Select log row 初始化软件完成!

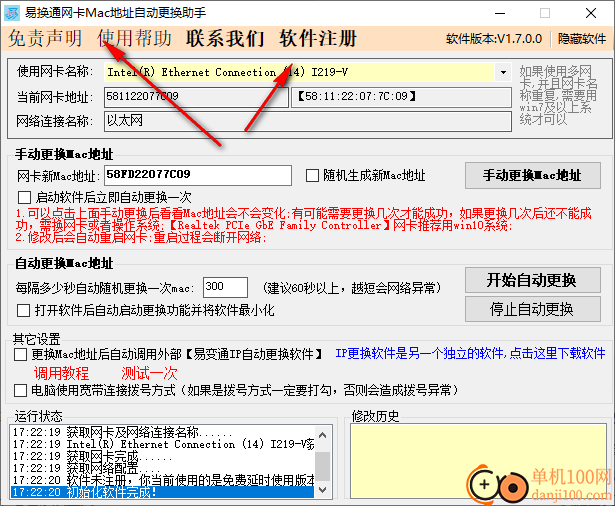162,492
